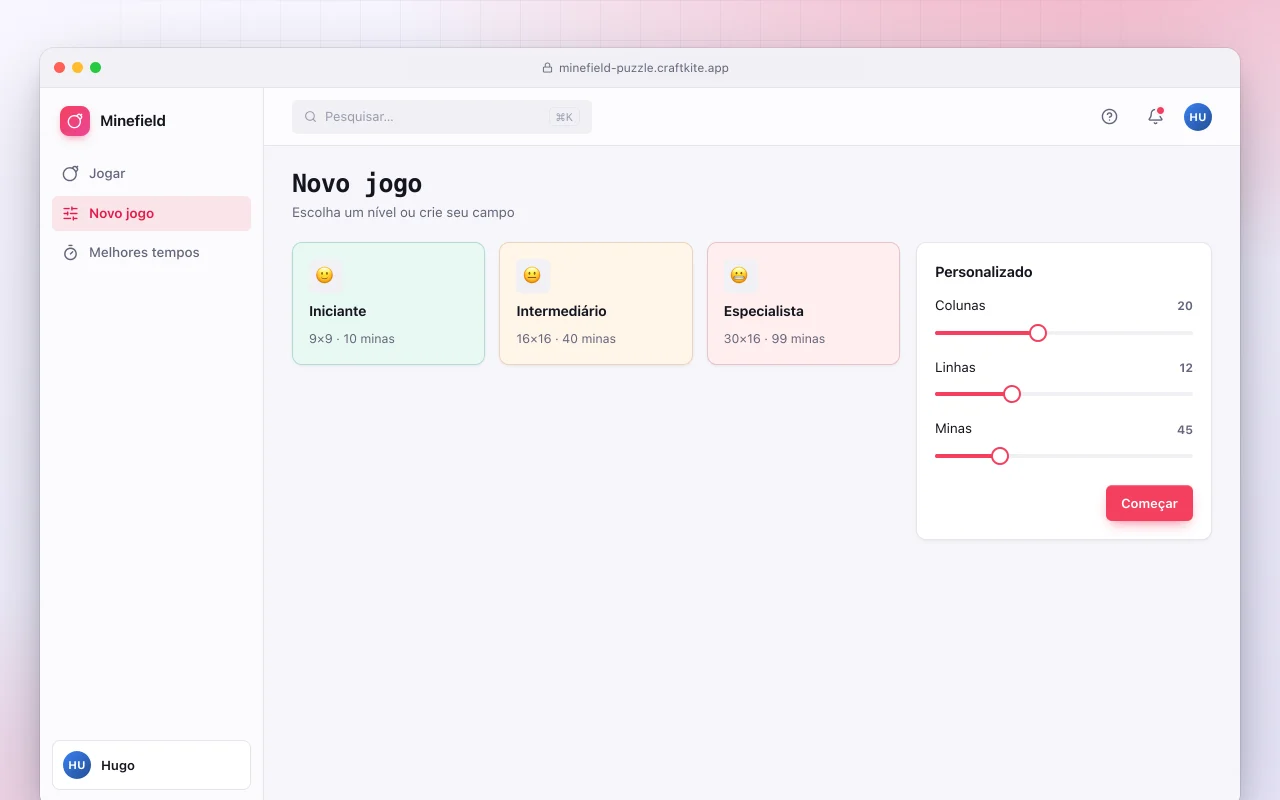Click the Colunas slider handle
Viewport: 1280px width, 800px height.
point(1038,333)
